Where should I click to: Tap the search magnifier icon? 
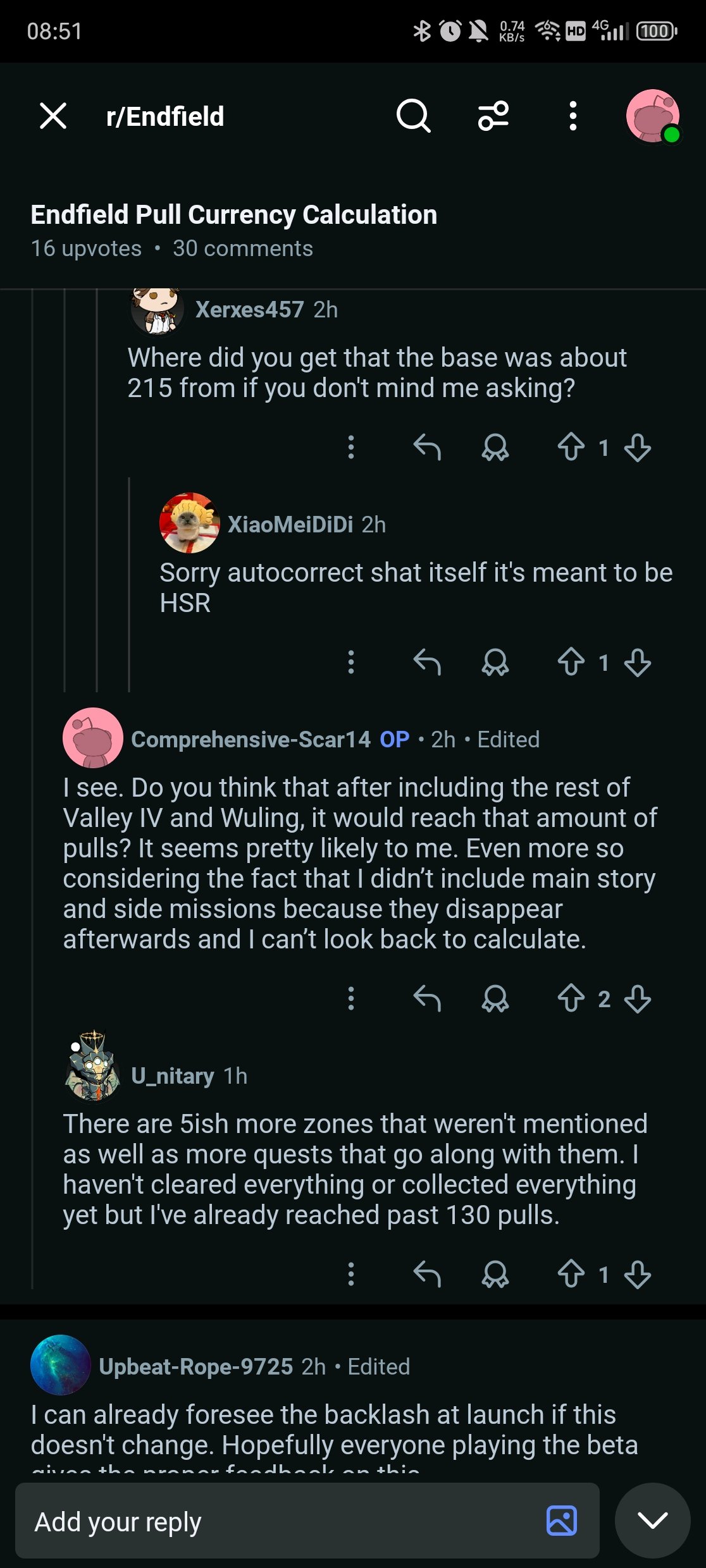(x=413, y=116)
